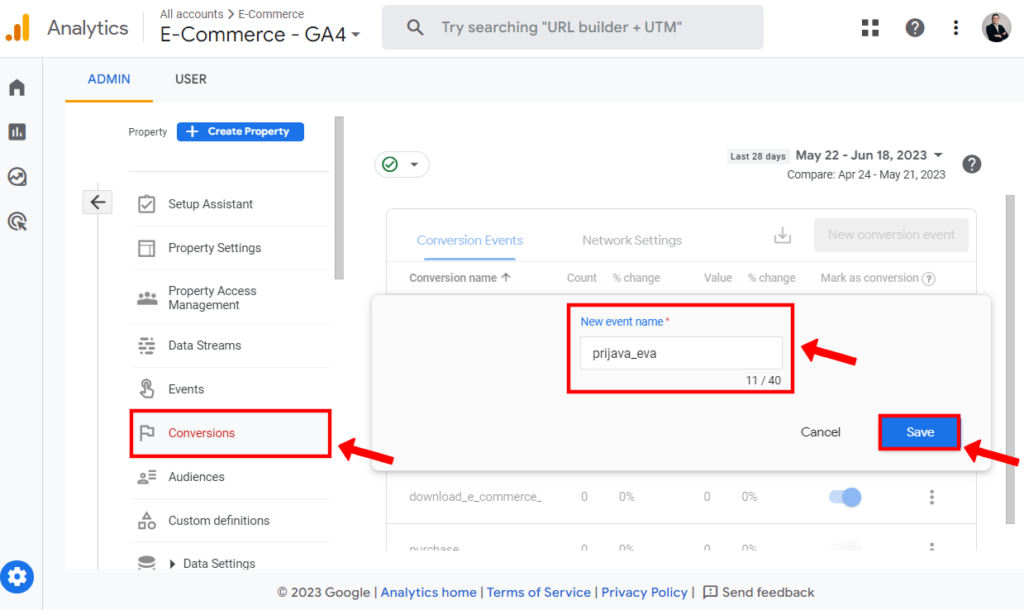Screen dimensions: 1024x610
Task: Expand the green checkmark status dropdown
Action: [401, 164]
